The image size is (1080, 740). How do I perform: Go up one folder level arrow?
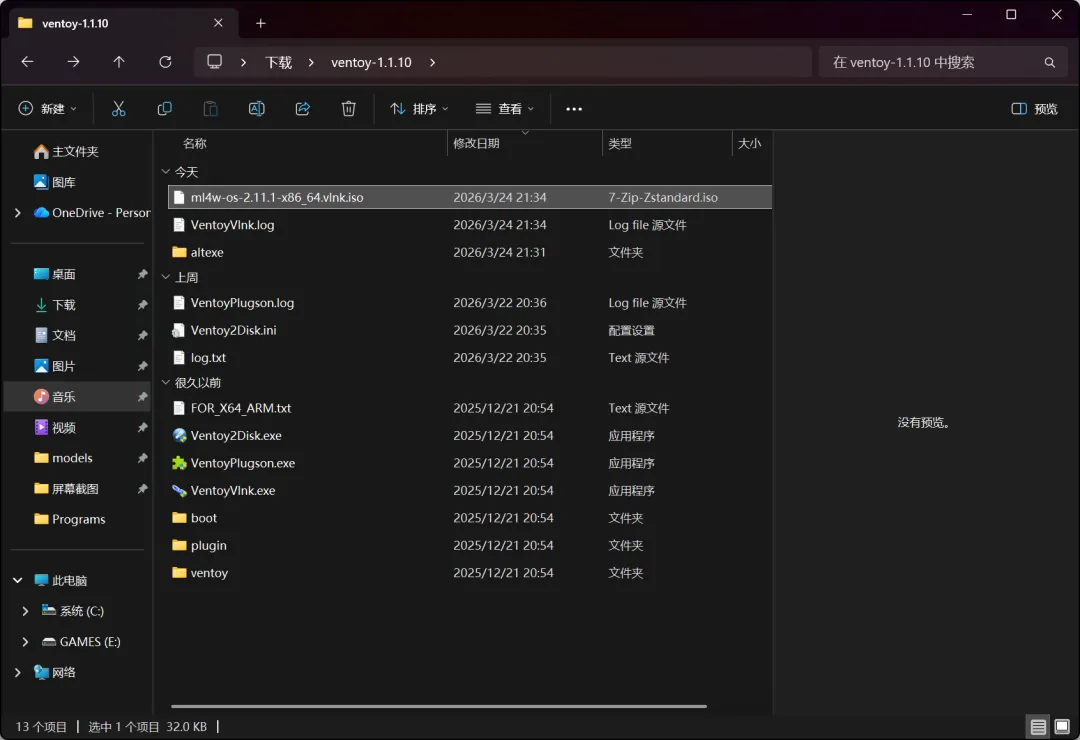point(119,62)
